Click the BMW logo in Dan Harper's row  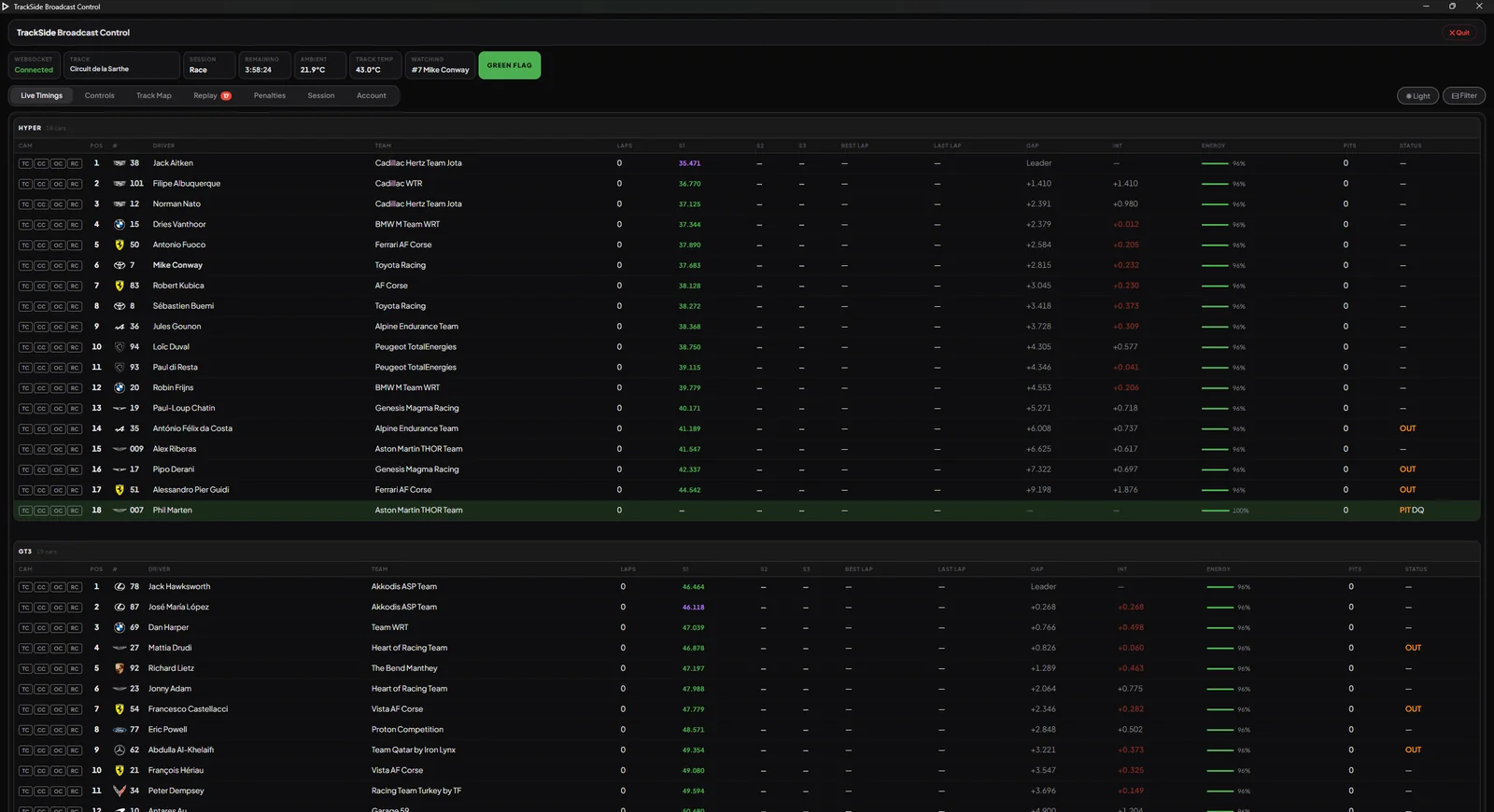[x=120, y=628]
